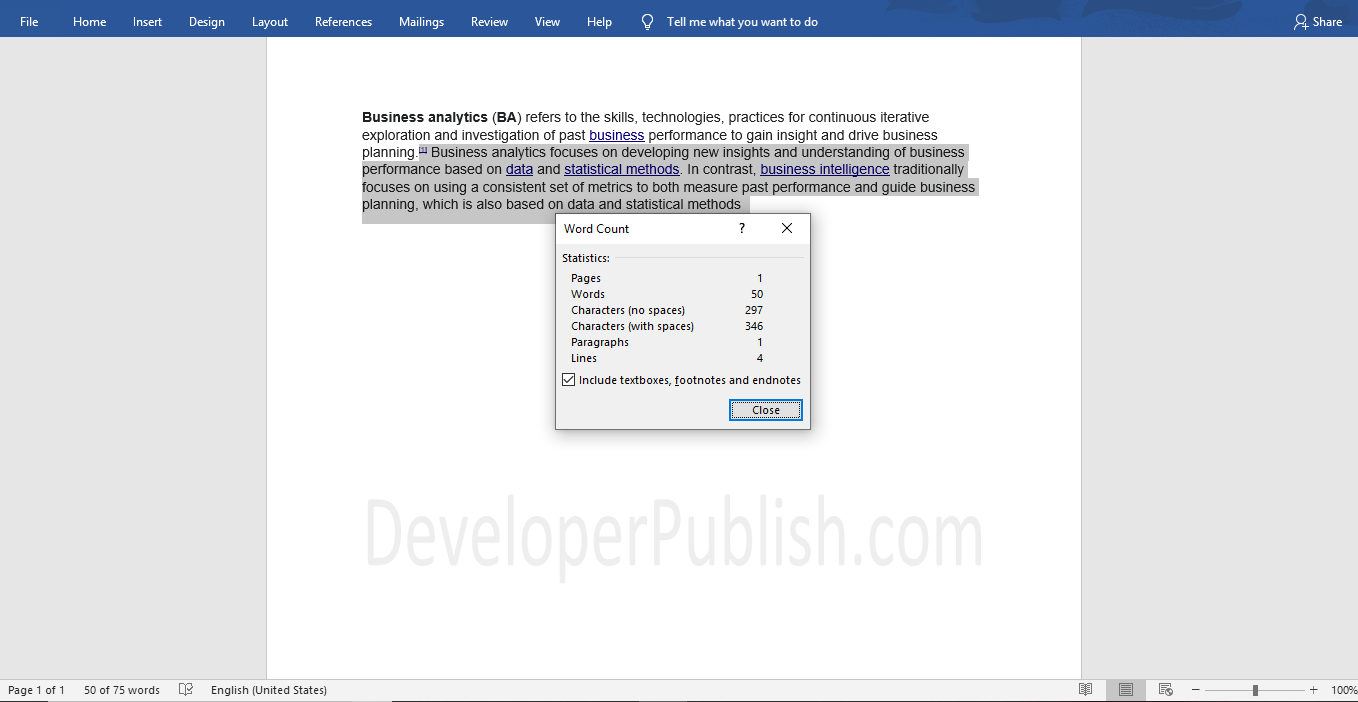Open the References ribbon tab

pyautogui.click(x=343, y=21)
